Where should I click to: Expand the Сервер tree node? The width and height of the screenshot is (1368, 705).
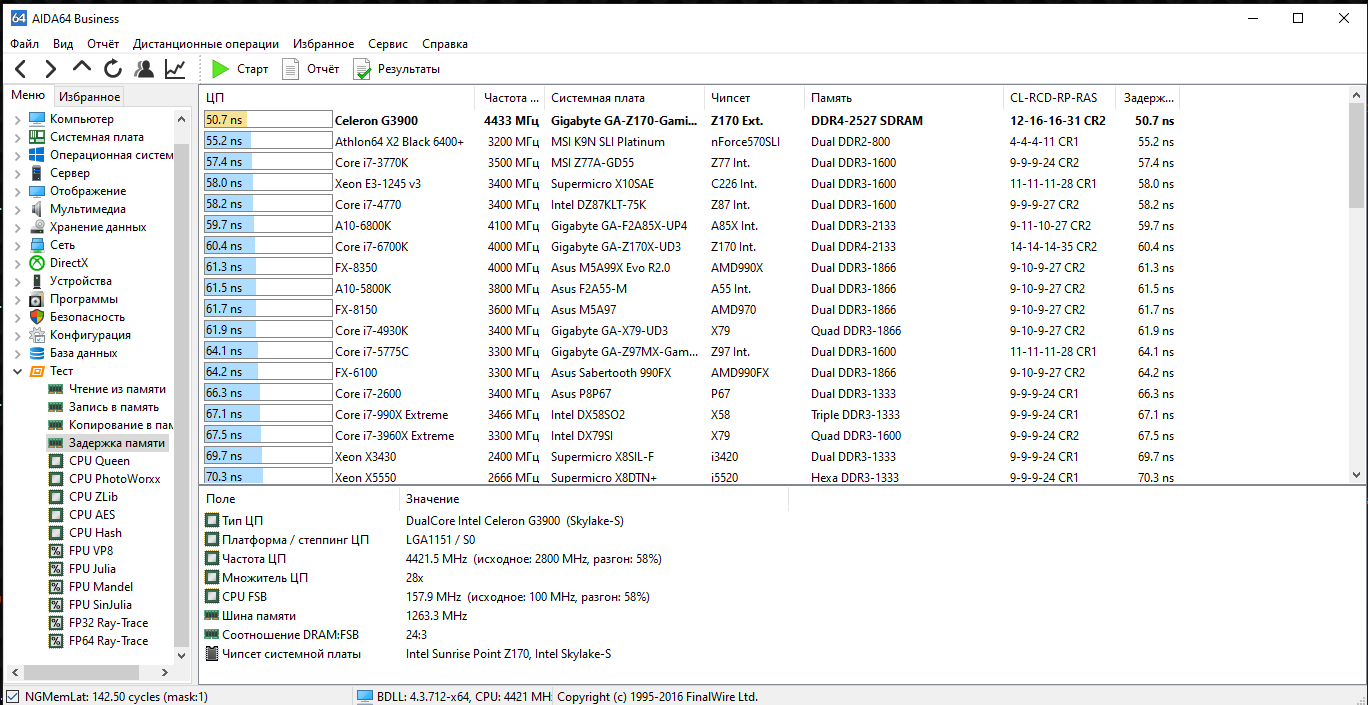click(17, 174)
